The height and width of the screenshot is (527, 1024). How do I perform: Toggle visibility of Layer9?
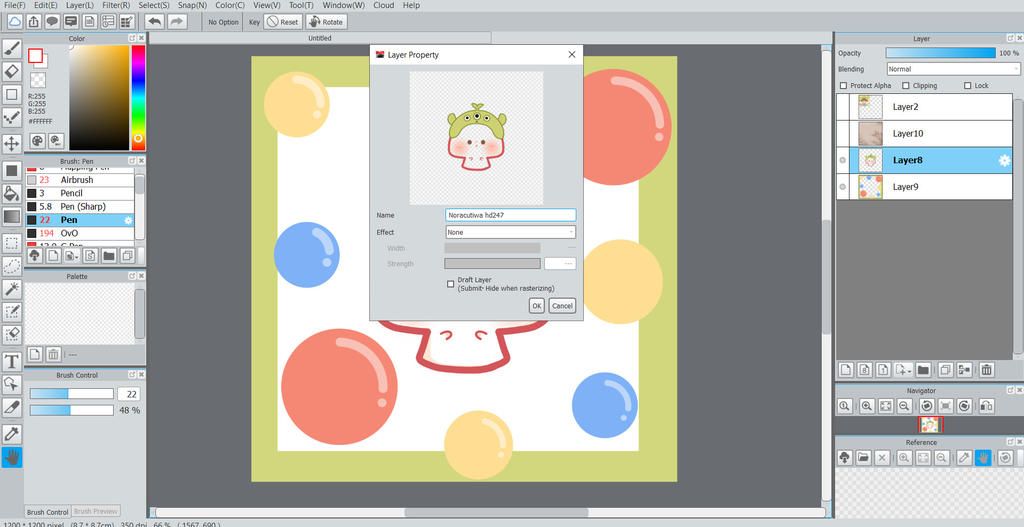(x=842, y=187)
